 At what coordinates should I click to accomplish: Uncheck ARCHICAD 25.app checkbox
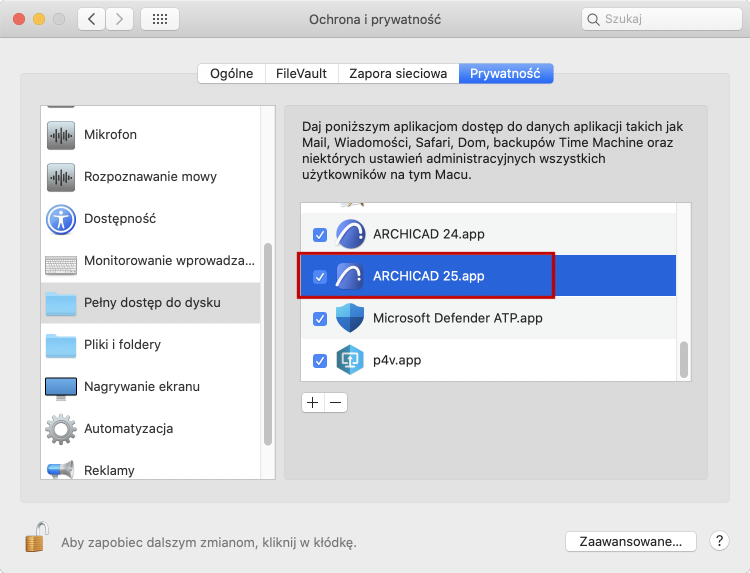[320, 277]
